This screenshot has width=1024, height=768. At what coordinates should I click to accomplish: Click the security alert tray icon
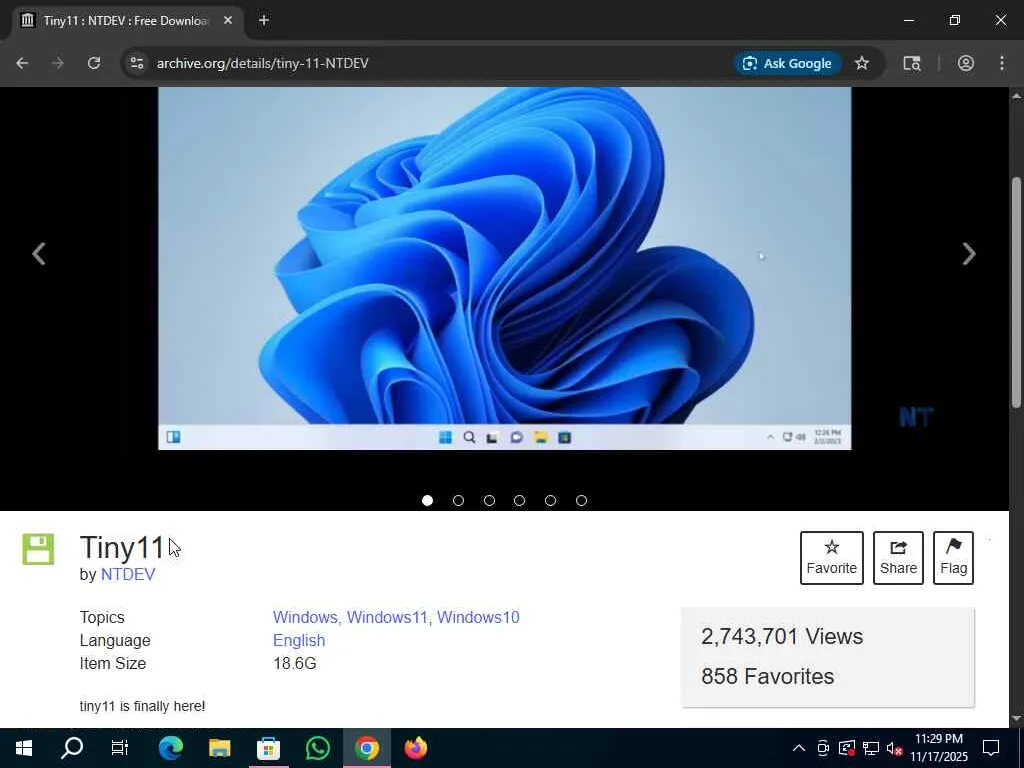tap(847, 748)
